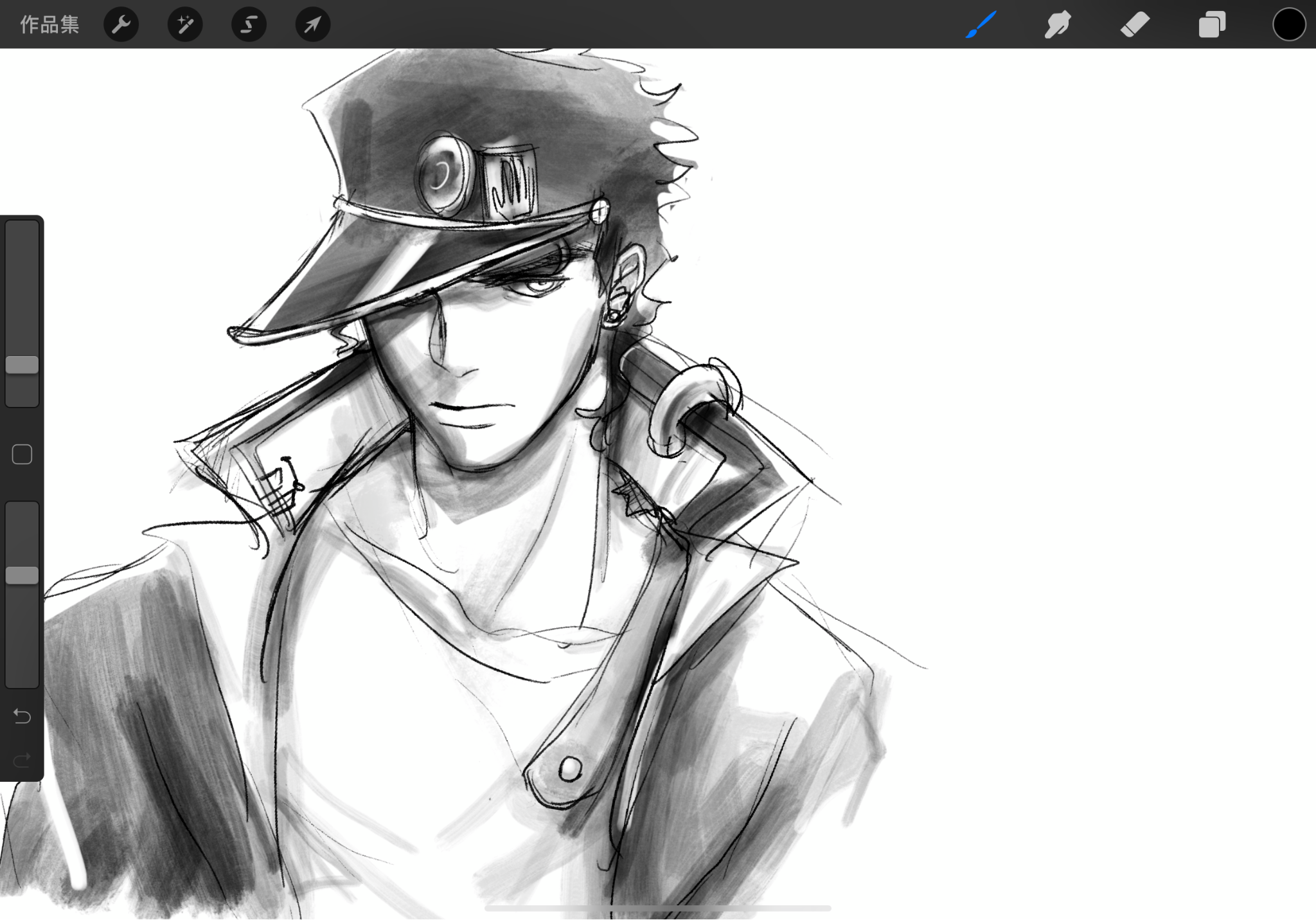Activate the Selection tool

pyautogui.click(x=249, y=24)
